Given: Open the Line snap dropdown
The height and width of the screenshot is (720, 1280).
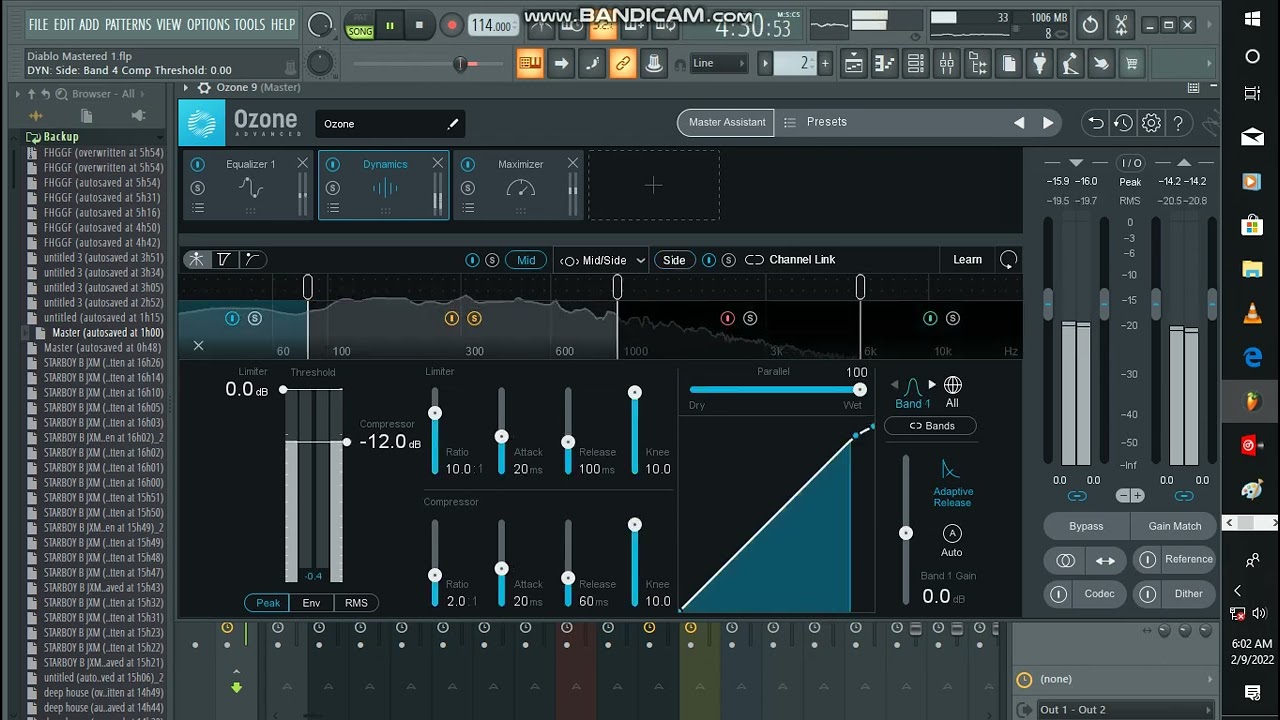Looking at the screenshot, I should click(x=719, y=63).
